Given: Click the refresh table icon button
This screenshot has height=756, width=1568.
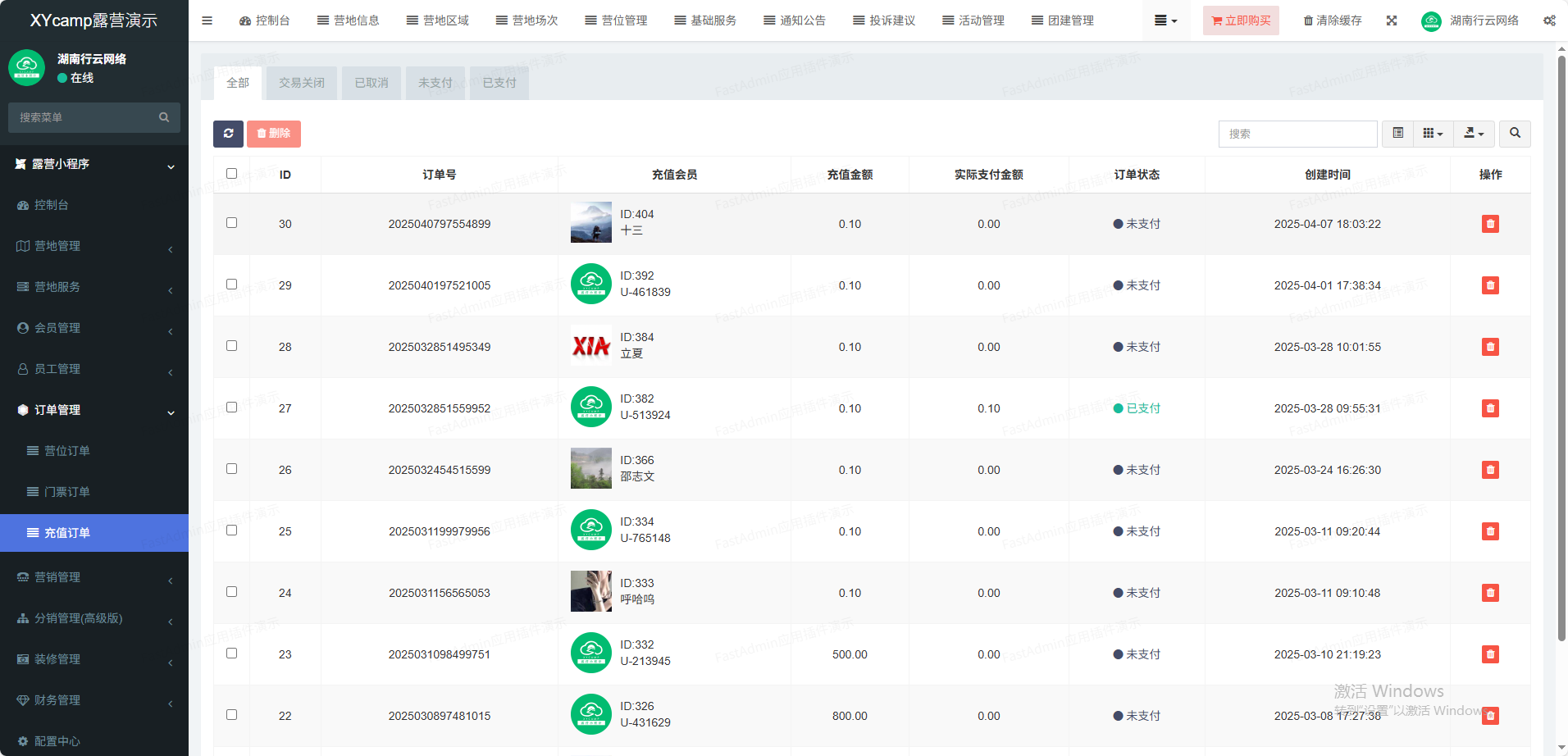Looking at the screenshot, I should coord(228,134).
